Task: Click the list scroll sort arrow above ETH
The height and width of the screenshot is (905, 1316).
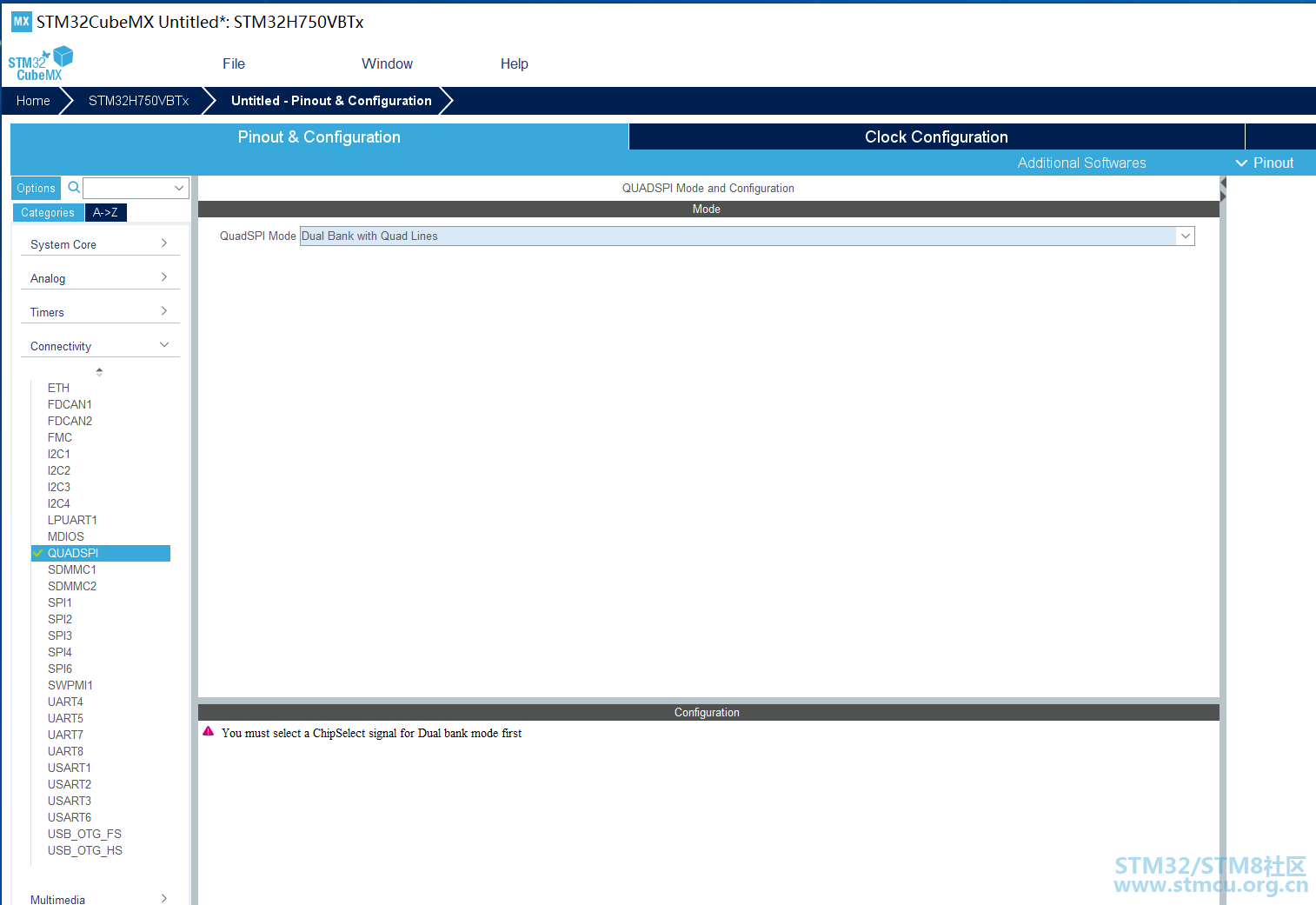Action: pos(99,372)
